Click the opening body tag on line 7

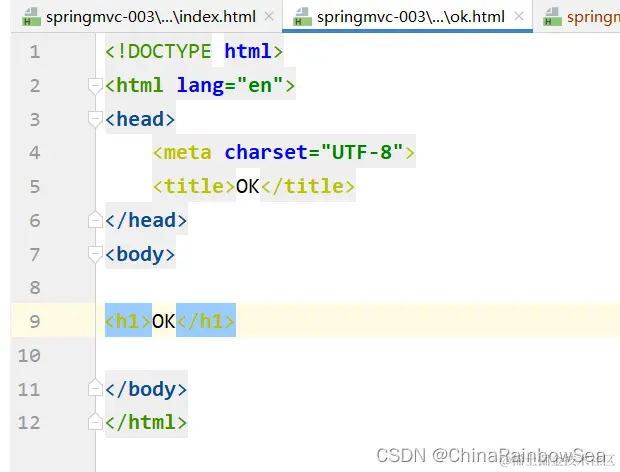pyautogui.click(x=140, y=254)
